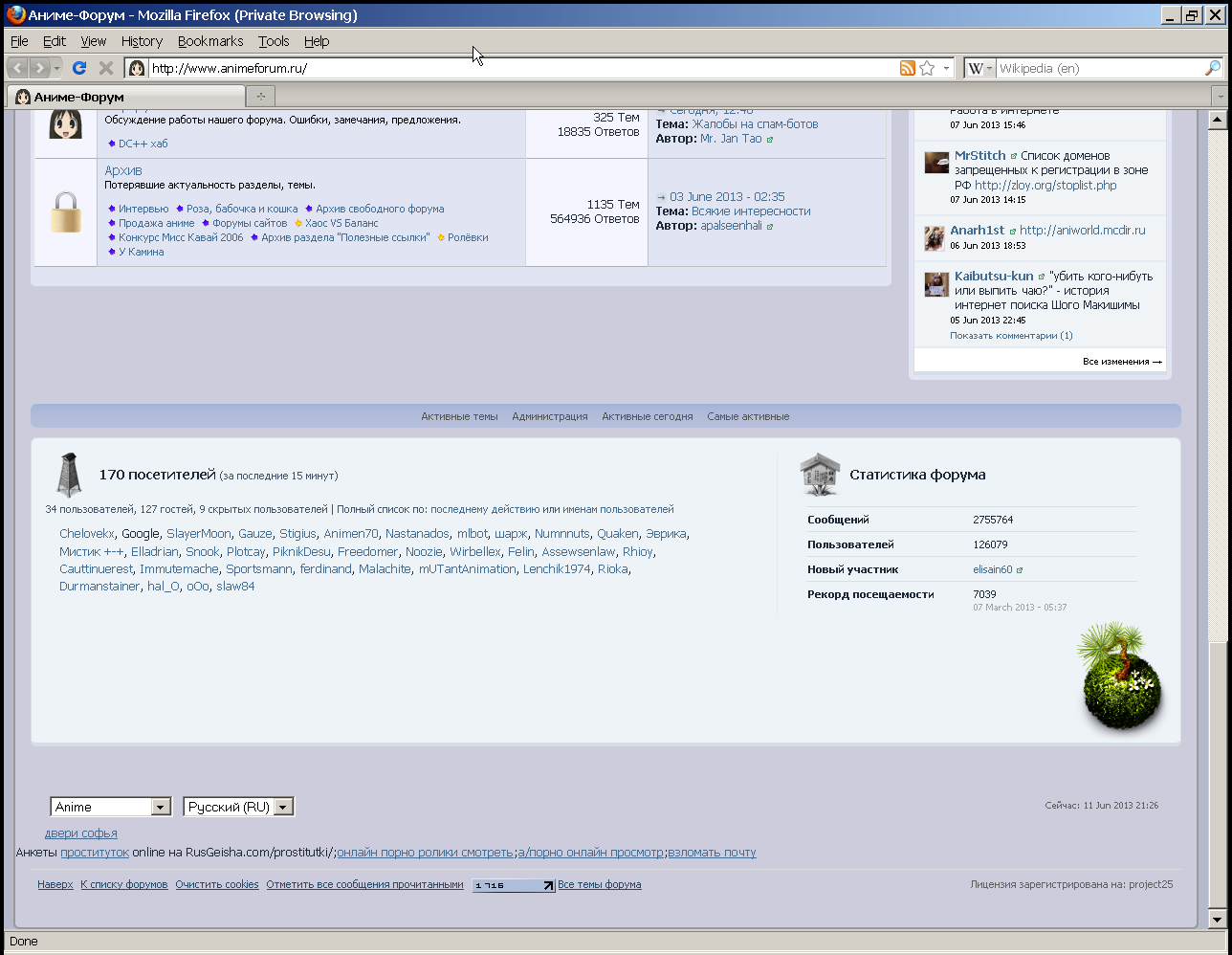The image size is (1232, 955).
Task: Open the history dropdown next to Forward button
Action: 57,68
